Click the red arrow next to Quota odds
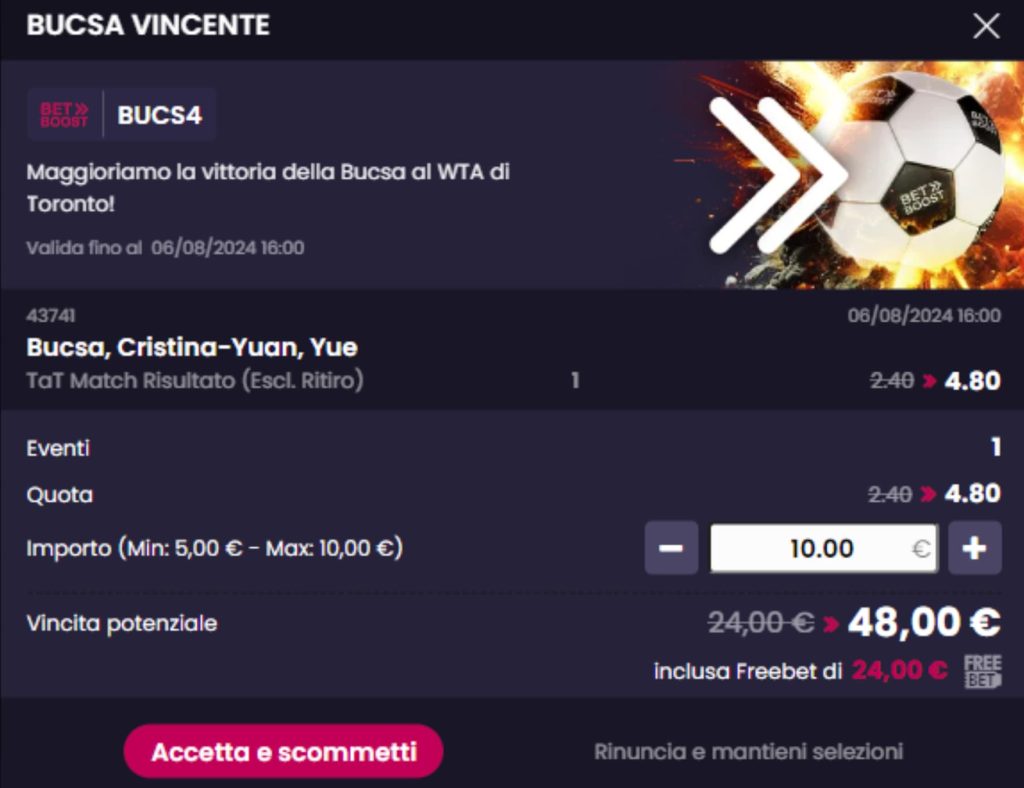Screen dimensions: 1024x788 (928, 494)
